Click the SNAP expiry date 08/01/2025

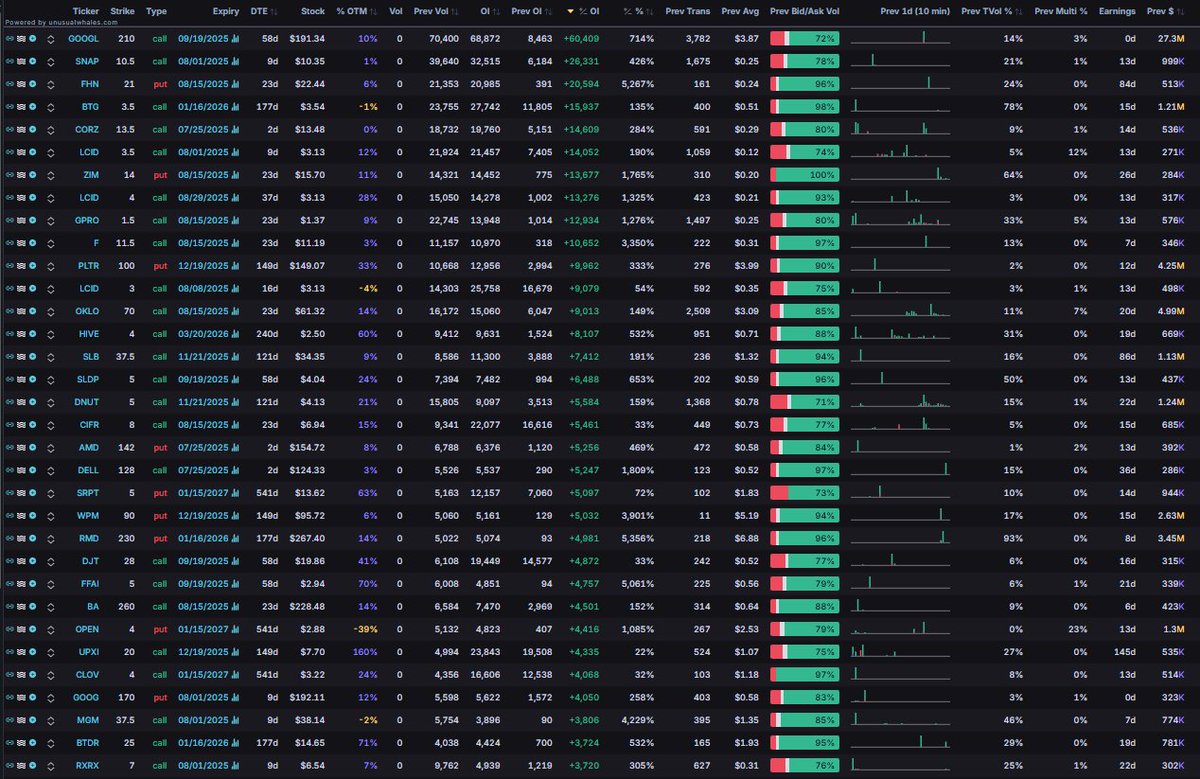203,60
